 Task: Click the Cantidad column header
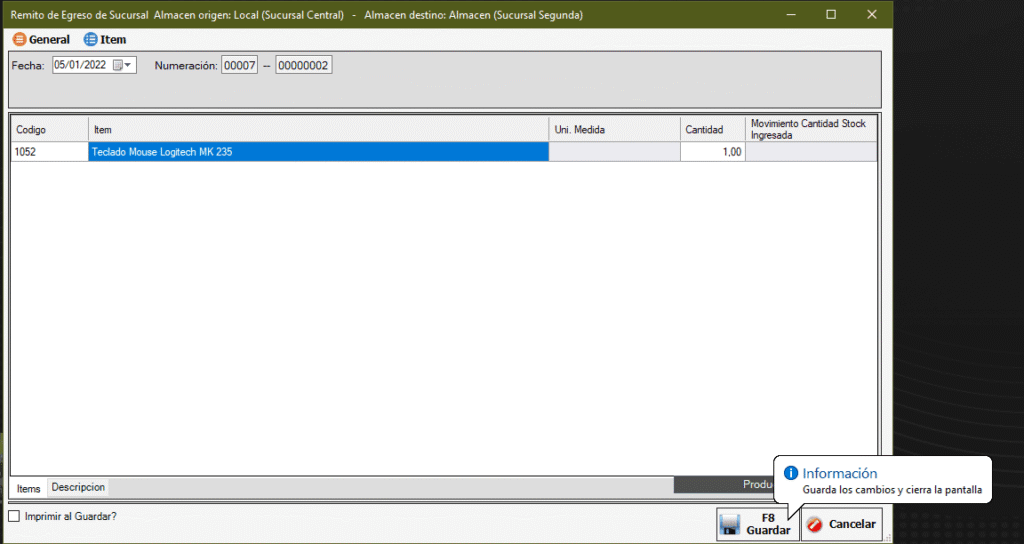coord(712,130)
